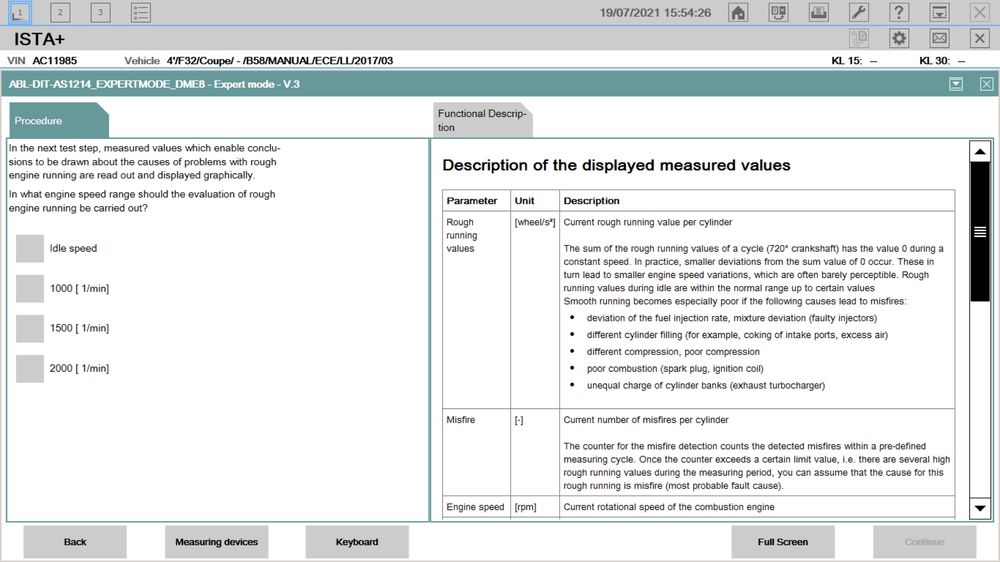Select the Idle speed option
1000x562 pixels.
(x=30, y=248)
